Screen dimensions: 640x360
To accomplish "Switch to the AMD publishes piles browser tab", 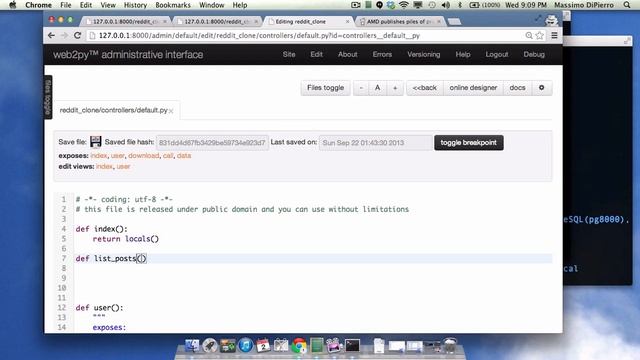I will (x=399, y=21).
